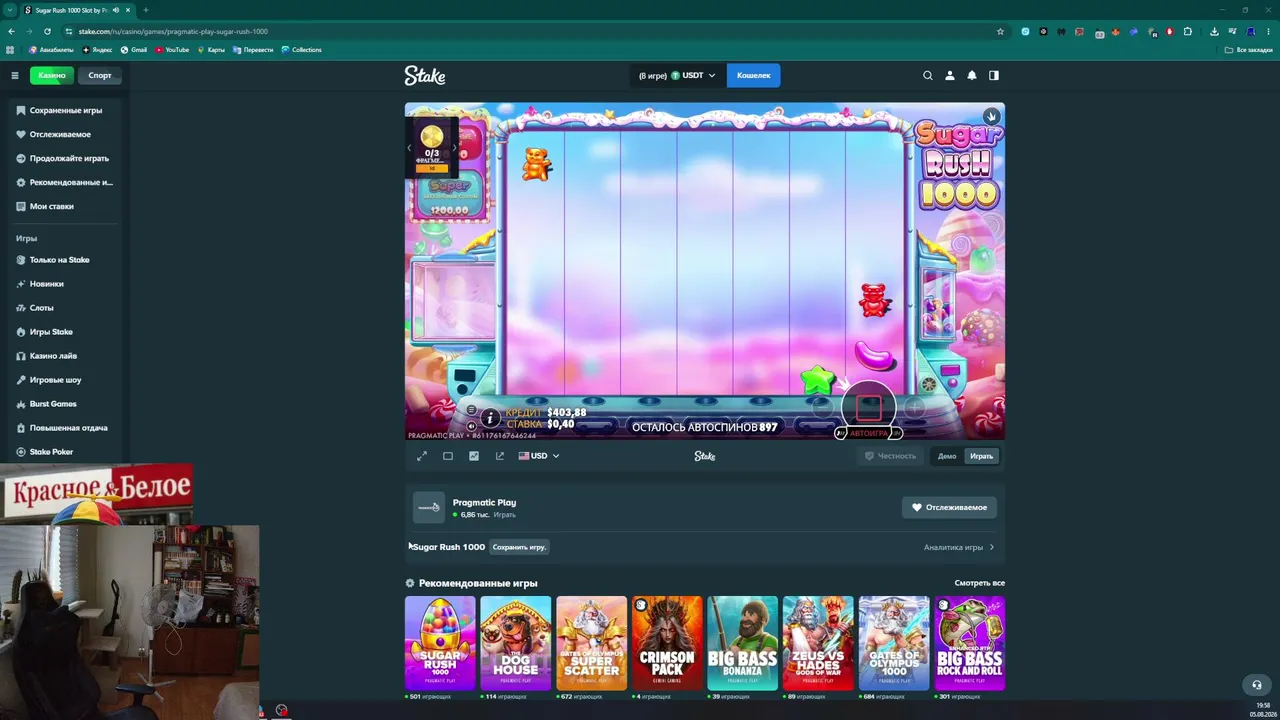The image size is (1280, 720).
Task: Click the Честность fairness button
Action: point(891,456)
